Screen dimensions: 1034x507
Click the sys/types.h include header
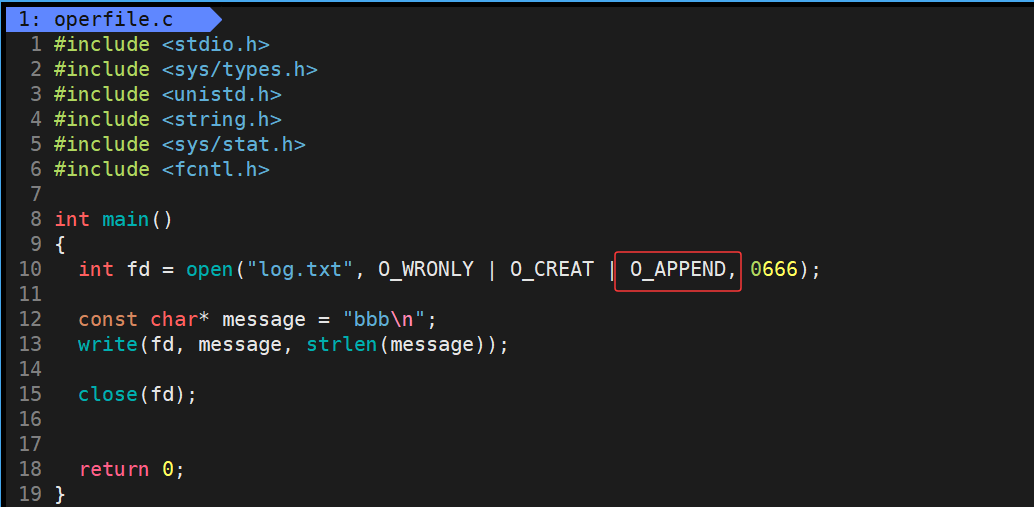pos(239,69)
